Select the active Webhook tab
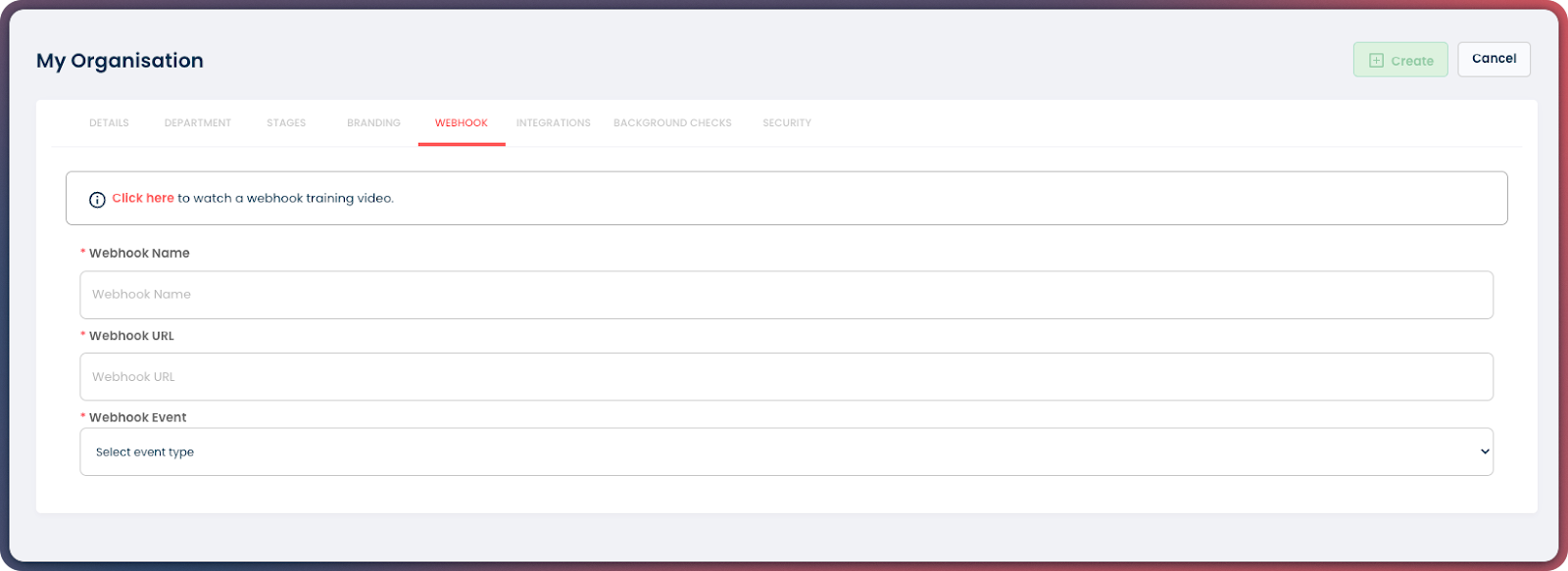 click(462, 123)
